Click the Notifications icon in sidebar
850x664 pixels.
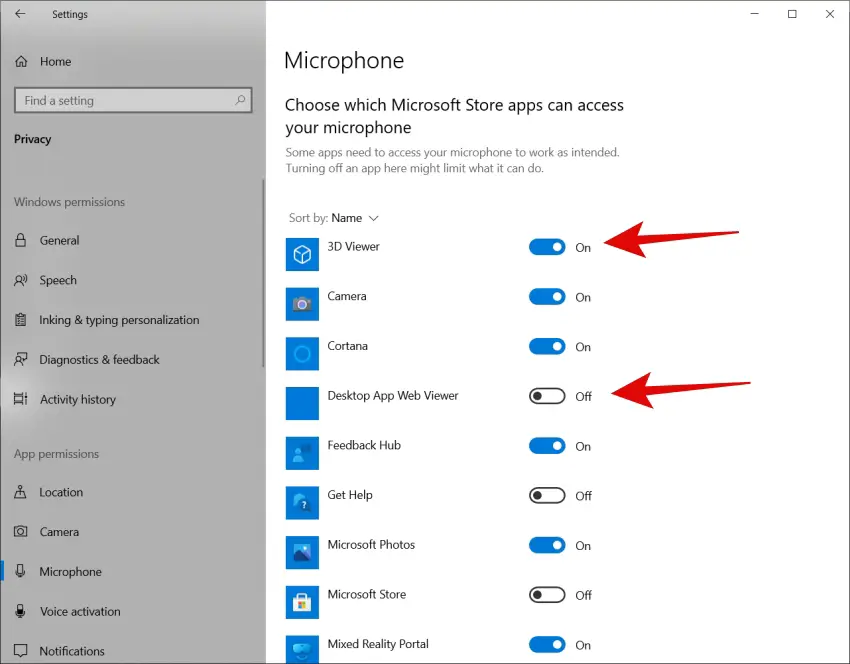click(x=21, y=650)
